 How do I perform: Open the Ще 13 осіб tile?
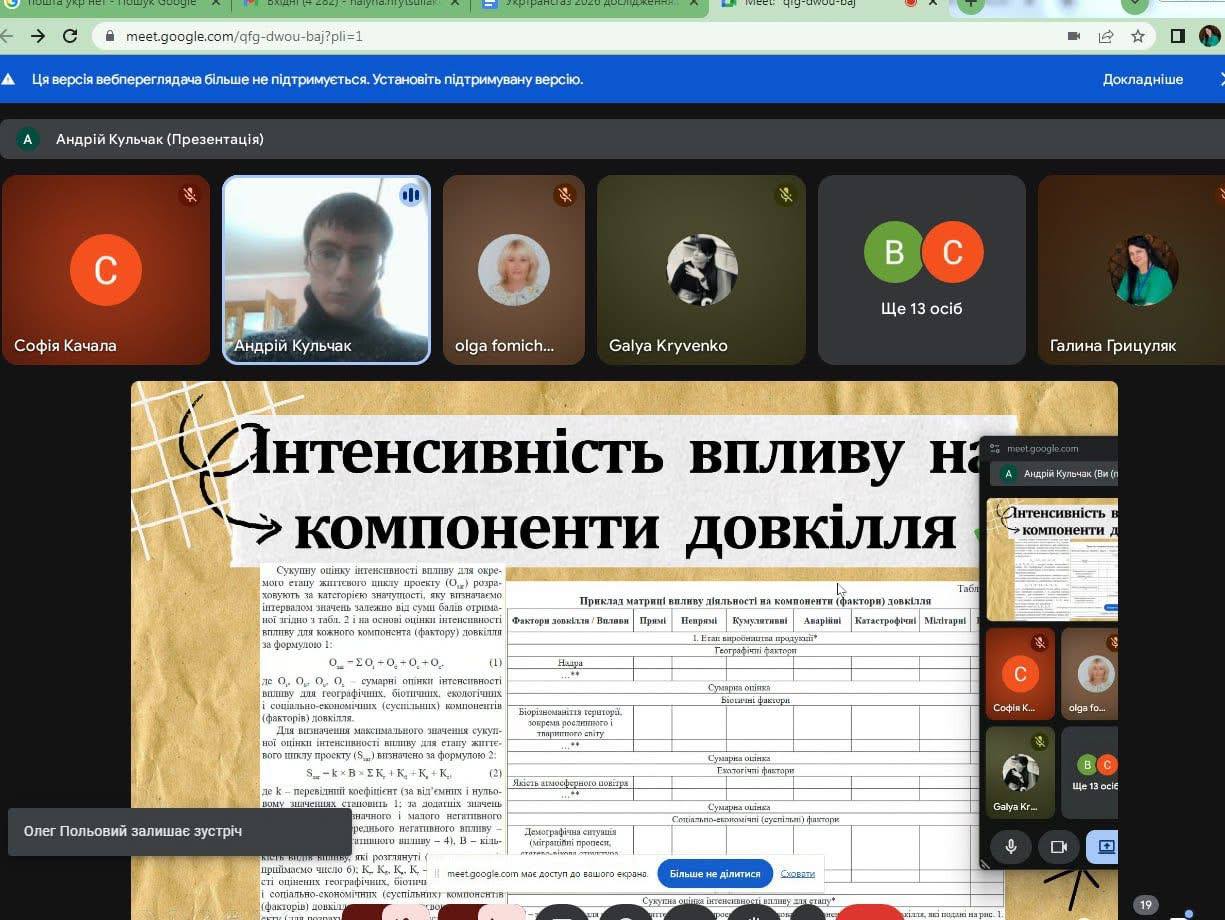922,270
